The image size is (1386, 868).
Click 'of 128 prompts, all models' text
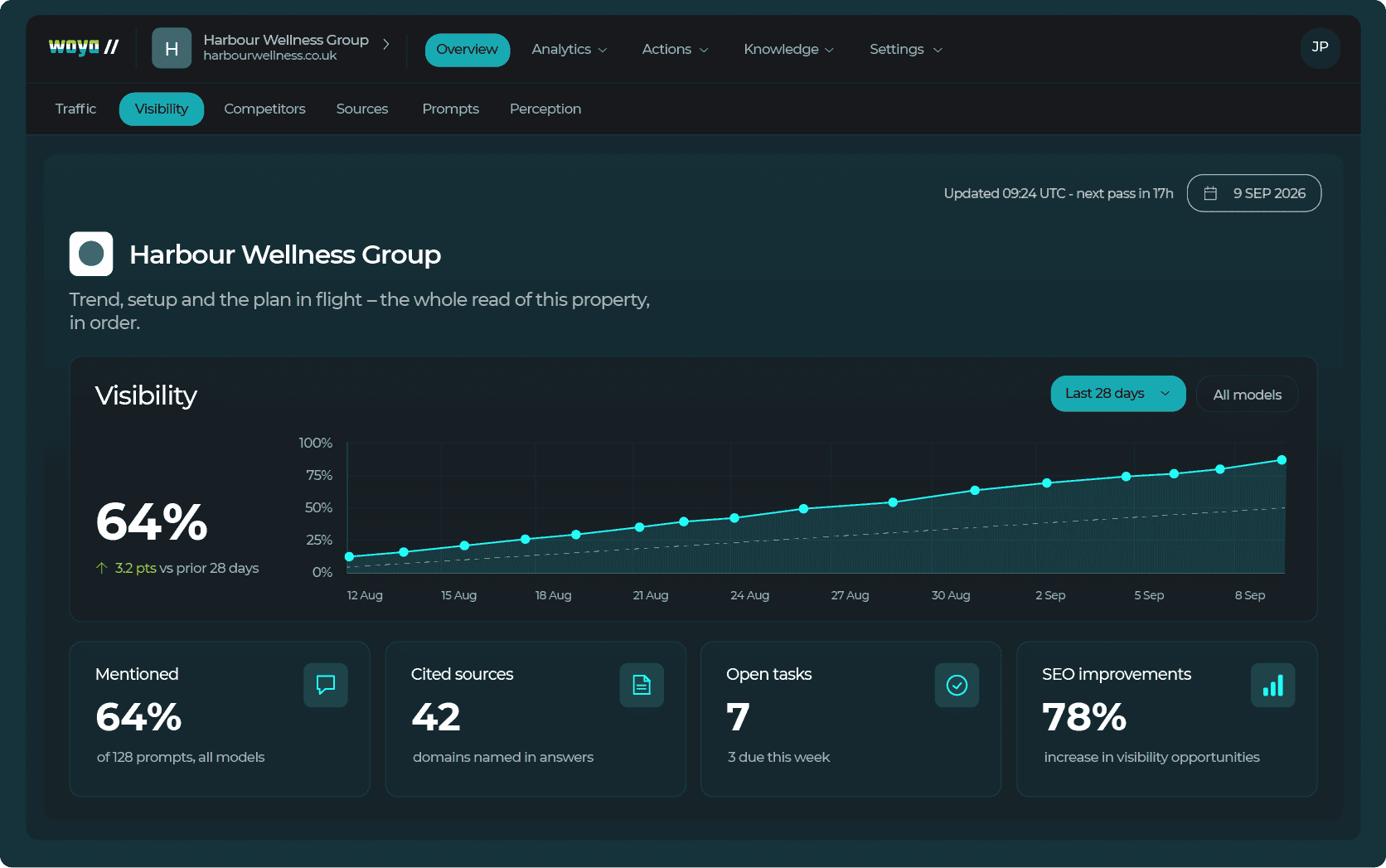coord(181,757)
